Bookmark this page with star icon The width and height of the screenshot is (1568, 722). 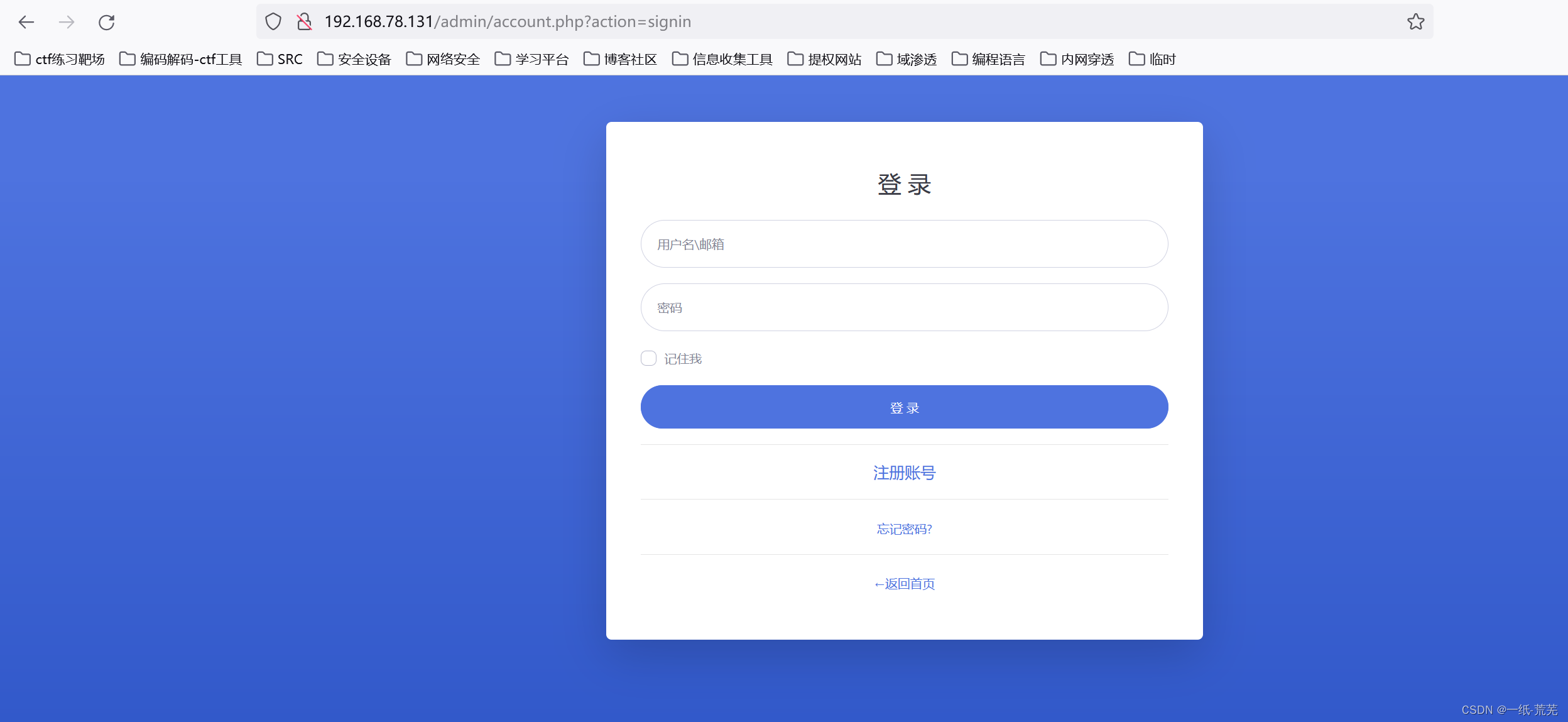pos(1415,22)
